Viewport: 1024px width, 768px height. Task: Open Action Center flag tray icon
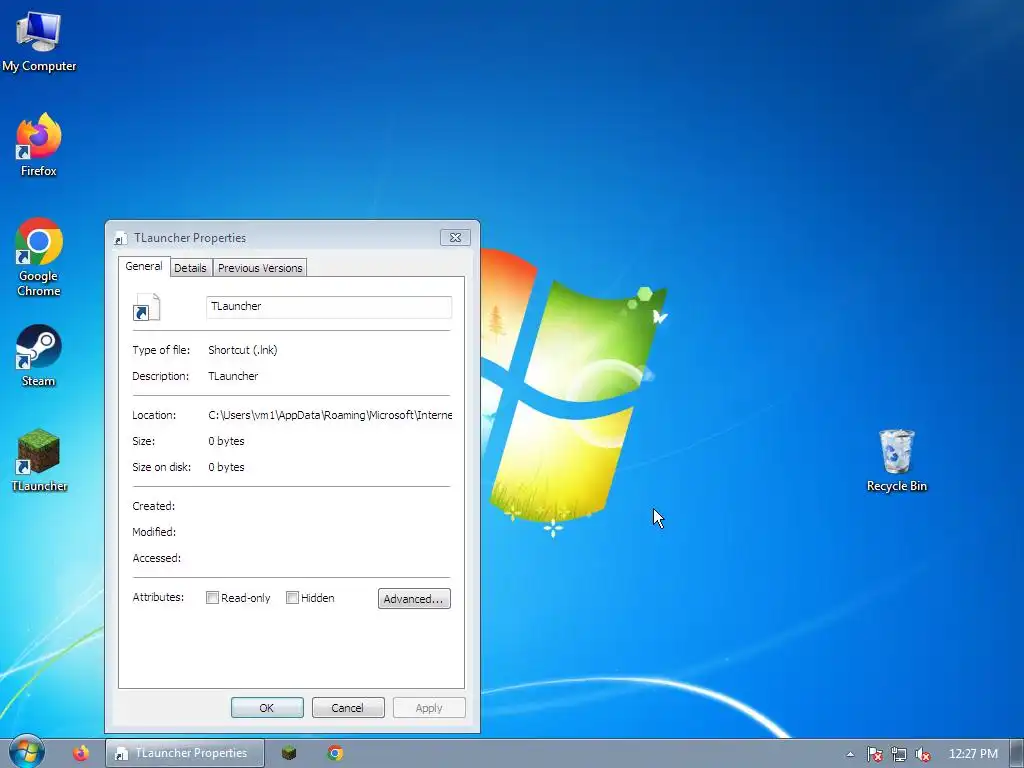point(874,754)
